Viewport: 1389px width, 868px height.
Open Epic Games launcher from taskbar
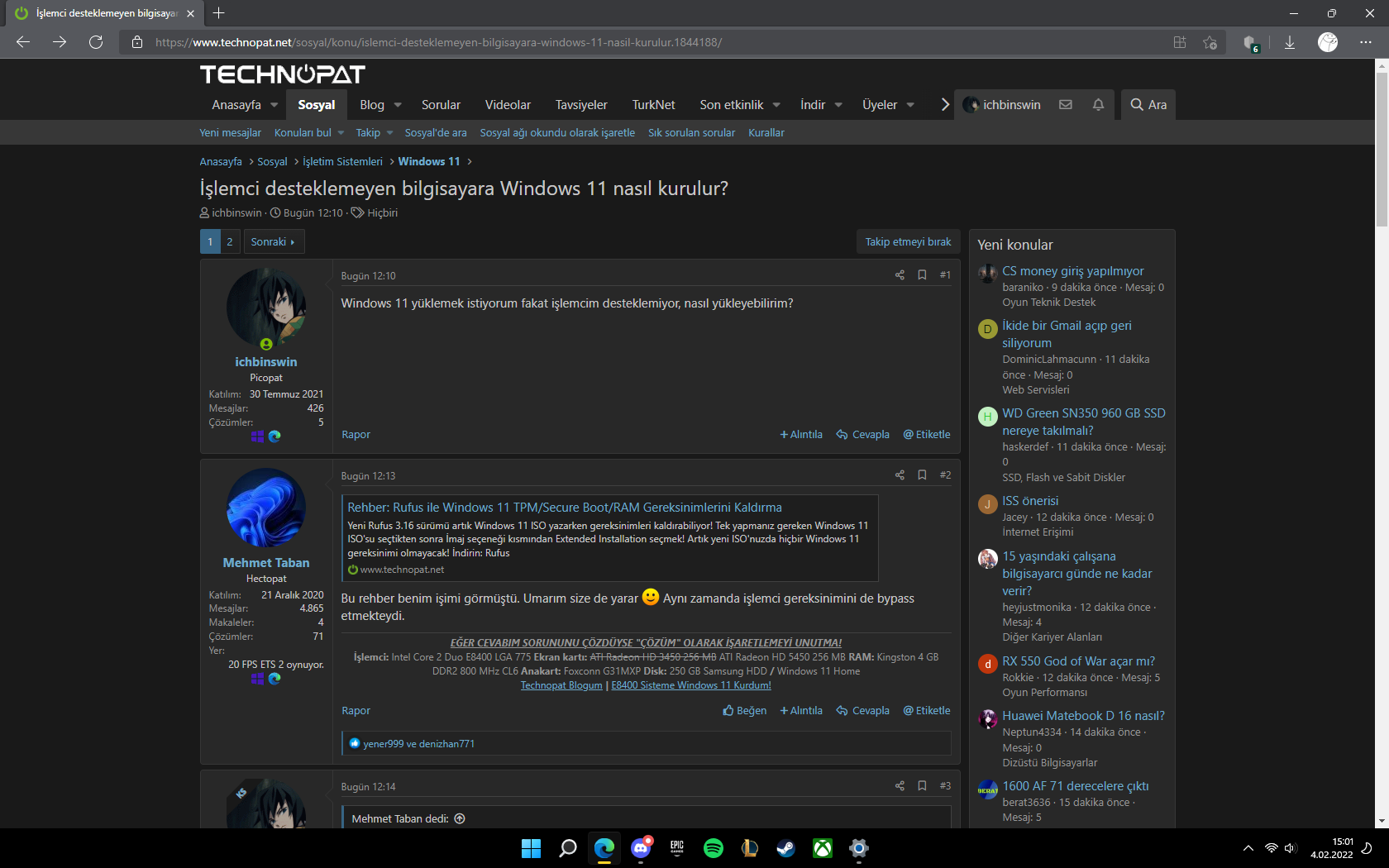tap(677, 848)
